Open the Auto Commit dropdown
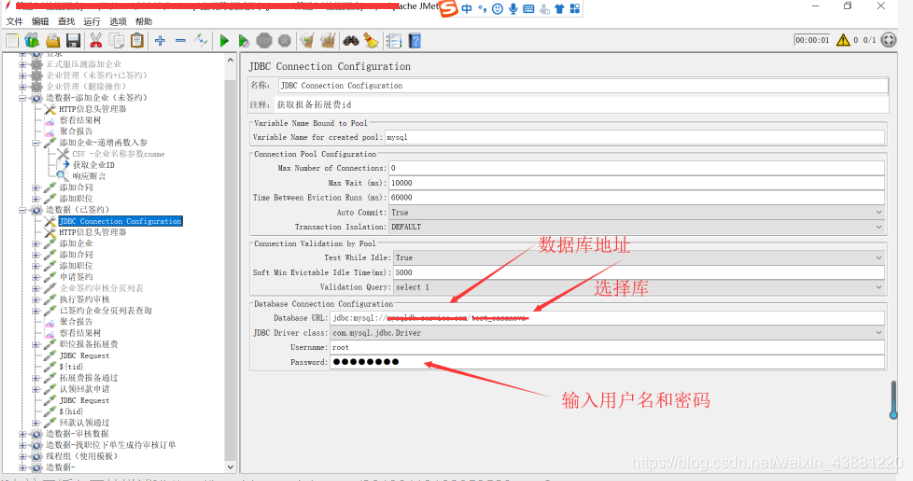The image size is (913, 481). point(637,213)
